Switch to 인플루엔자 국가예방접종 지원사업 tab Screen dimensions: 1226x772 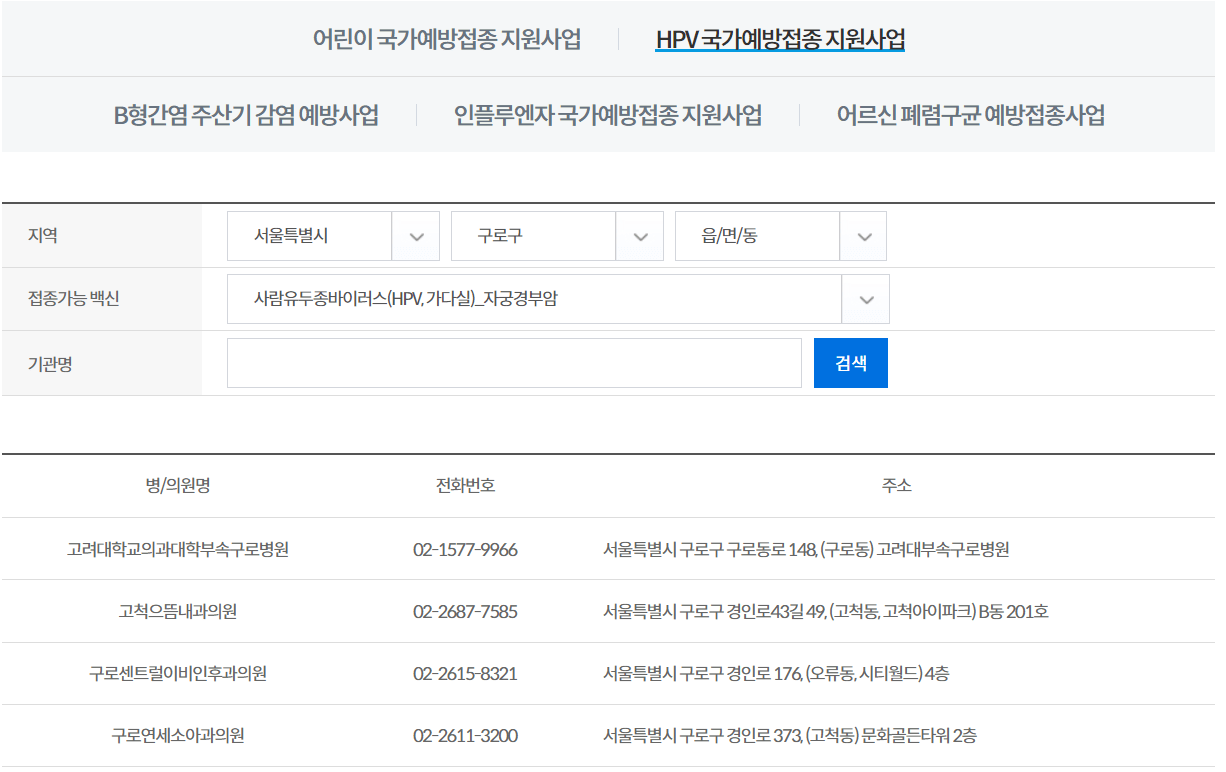click(610, 114)
